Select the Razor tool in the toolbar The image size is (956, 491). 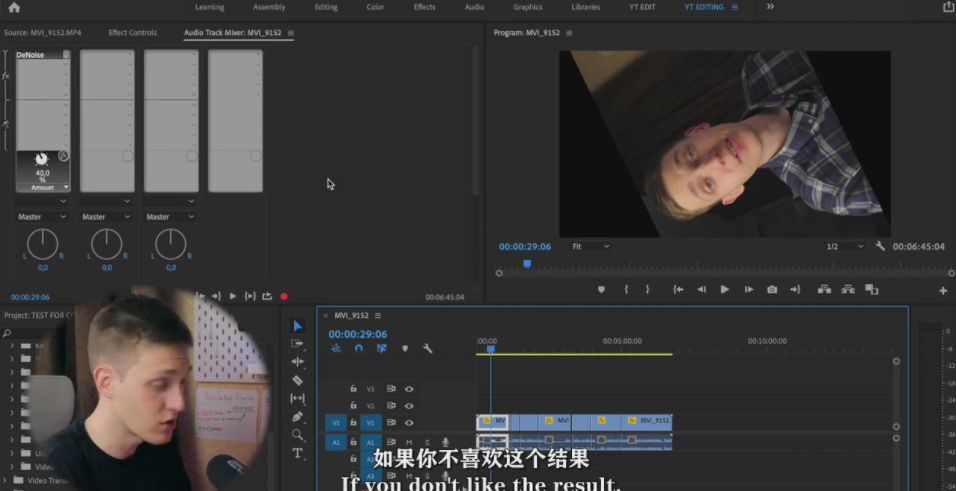pyautogui.click(x=297, y=380)
